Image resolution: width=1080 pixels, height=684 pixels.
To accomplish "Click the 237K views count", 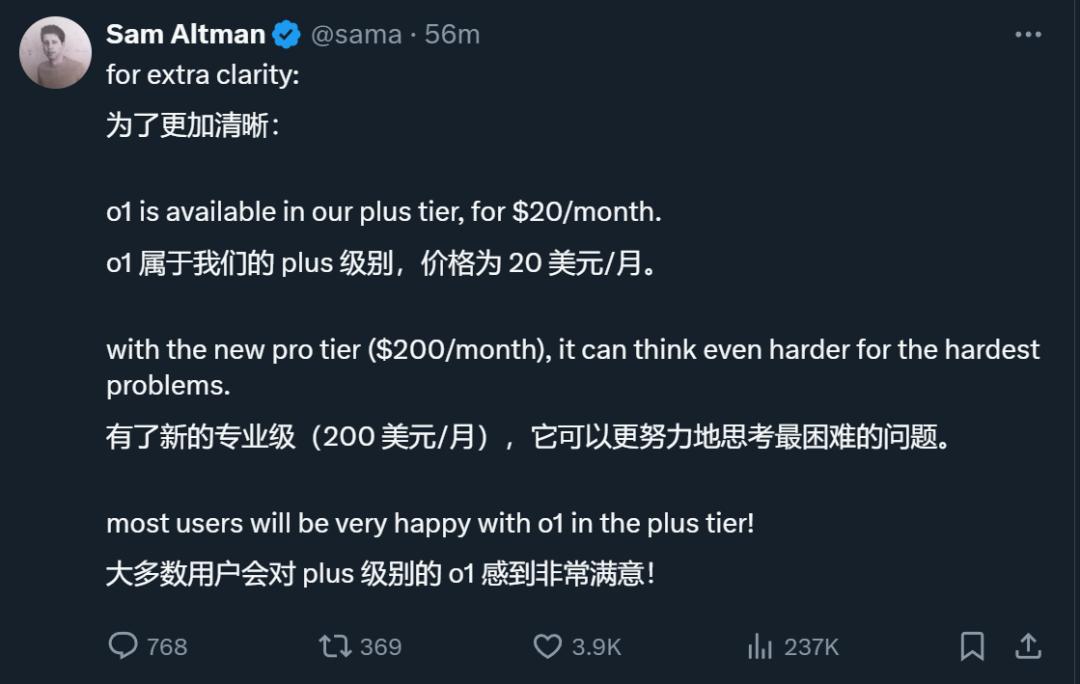I will 810,646.
